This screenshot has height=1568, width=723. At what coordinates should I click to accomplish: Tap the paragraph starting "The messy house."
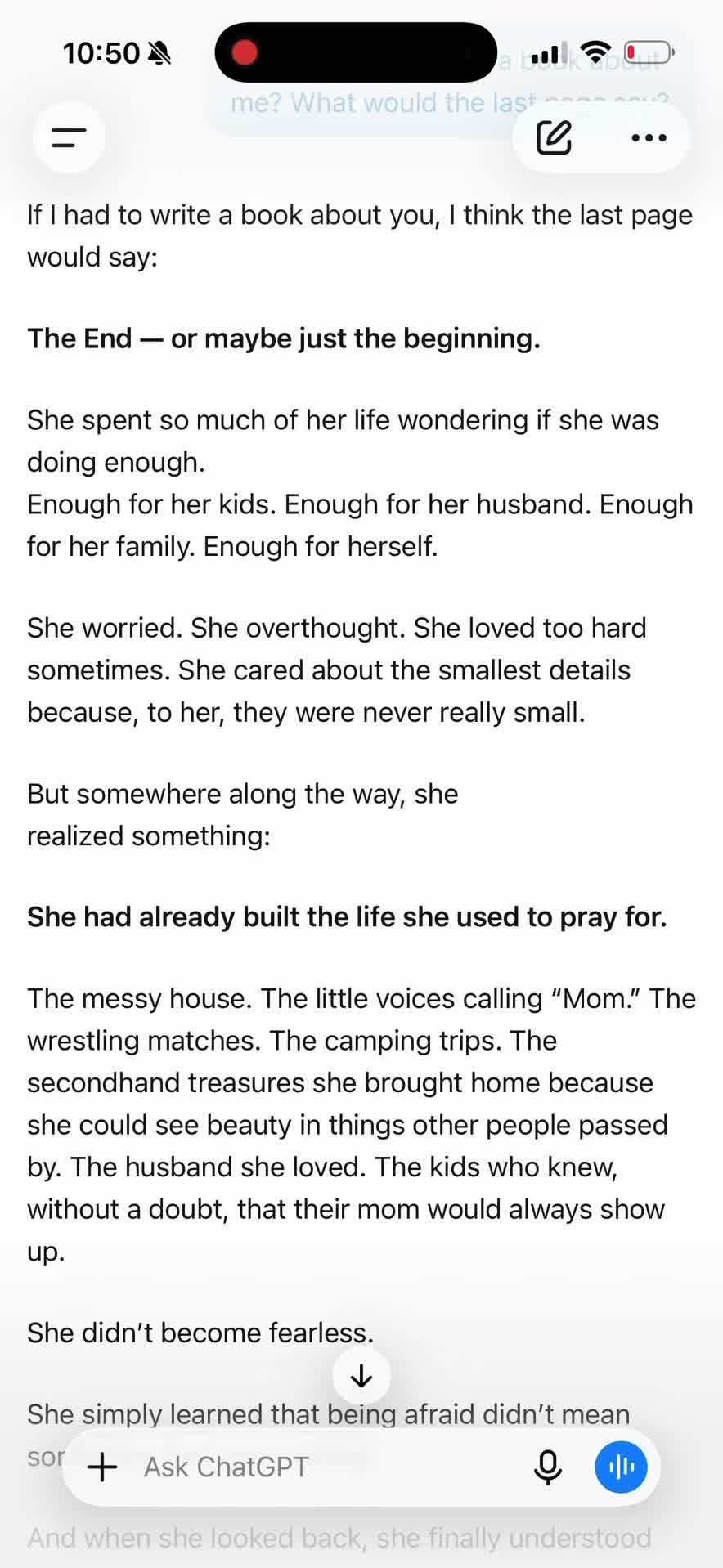[361, 1124]
